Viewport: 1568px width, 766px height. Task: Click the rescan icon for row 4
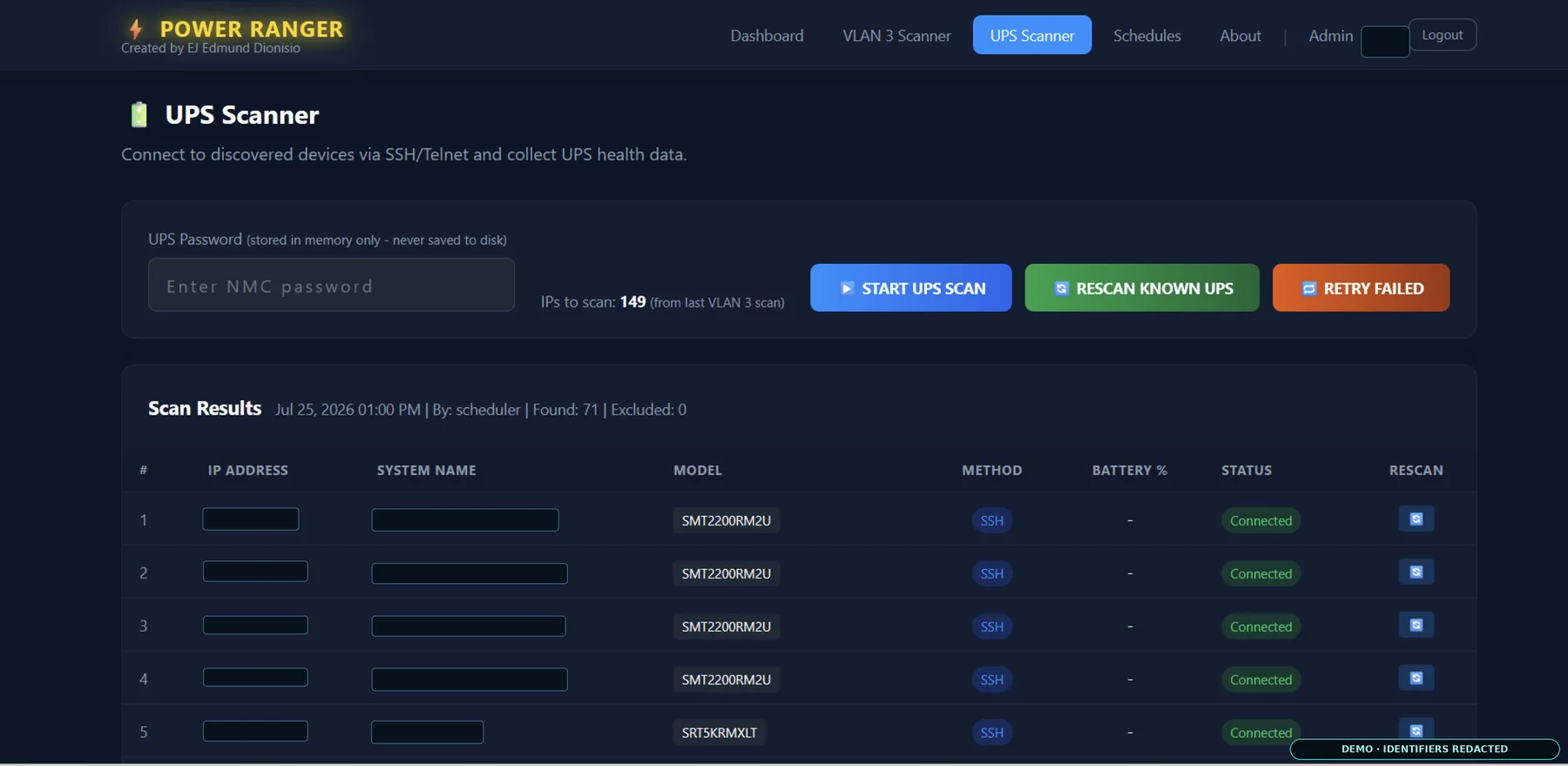(x=1416, y=678)
